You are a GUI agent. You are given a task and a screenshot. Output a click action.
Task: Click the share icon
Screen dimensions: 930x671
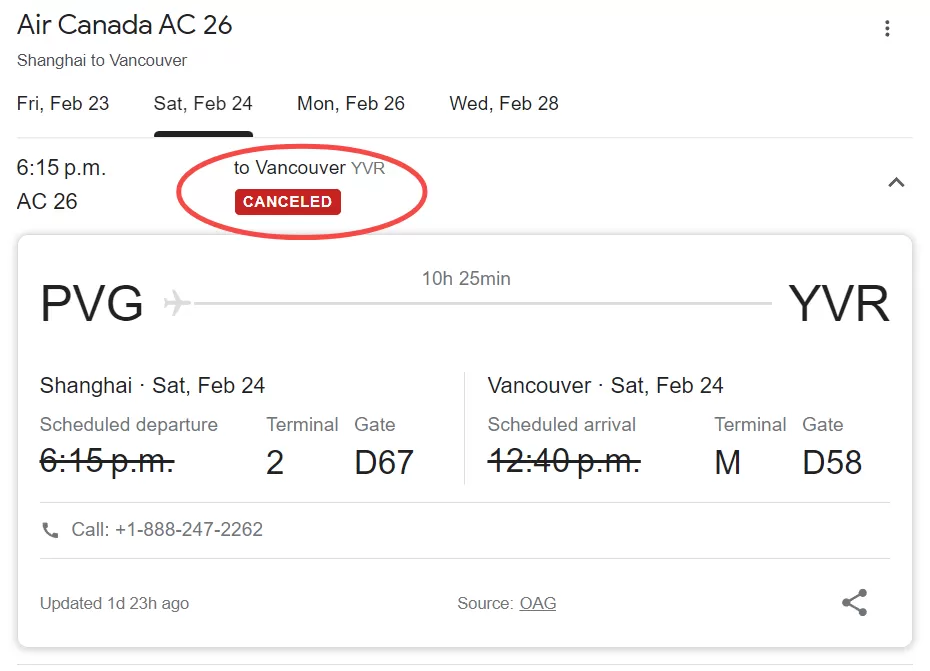(x=855, y=603)
